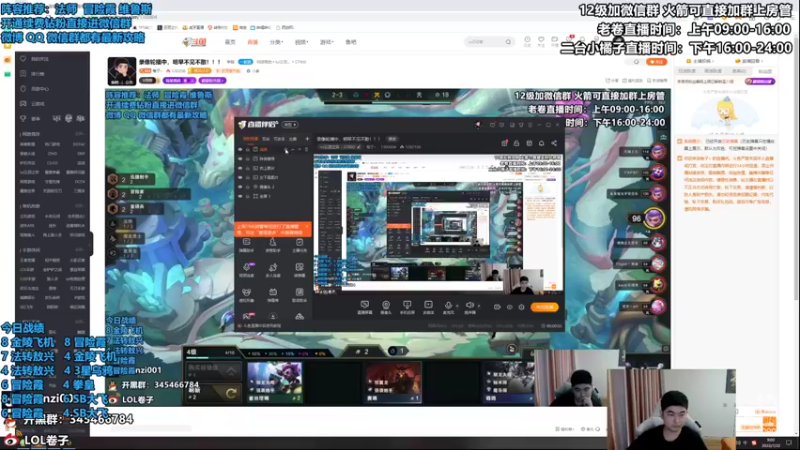The width and height of the screenshot is (800, 450).
Task: Click the share icon in the streaming app header
Action: 554,143
